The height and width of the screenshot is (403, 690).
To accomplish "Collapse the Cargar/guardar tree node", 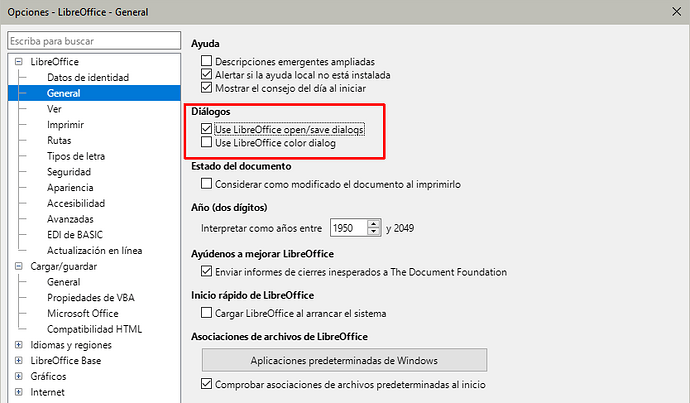I will [19, 267].
